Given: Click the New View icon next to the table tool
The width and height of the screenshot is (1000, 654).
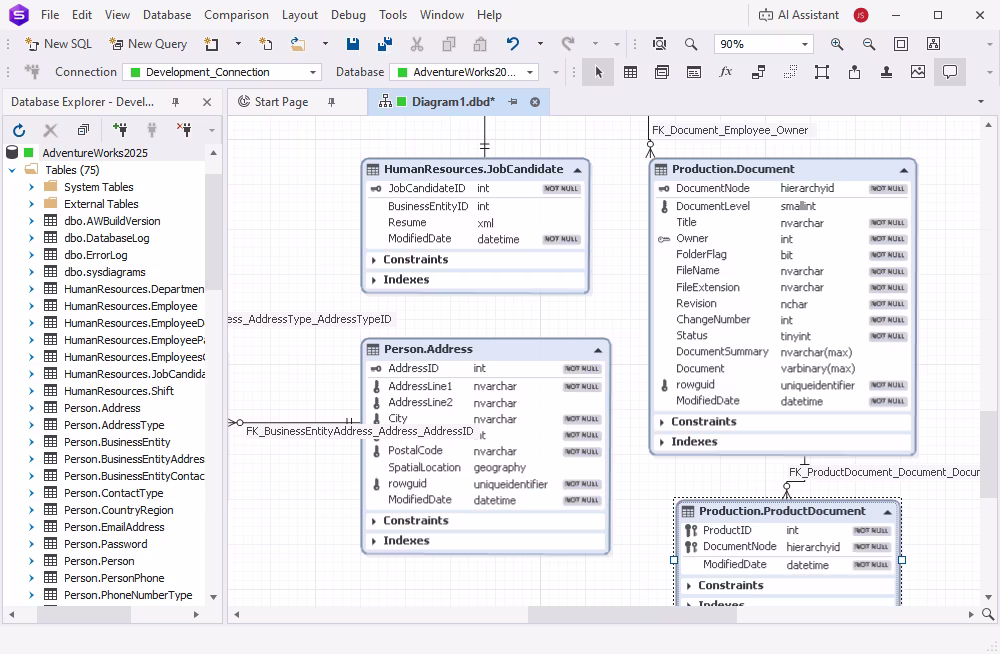Looking at the screenshot, I should pos(662,72).
